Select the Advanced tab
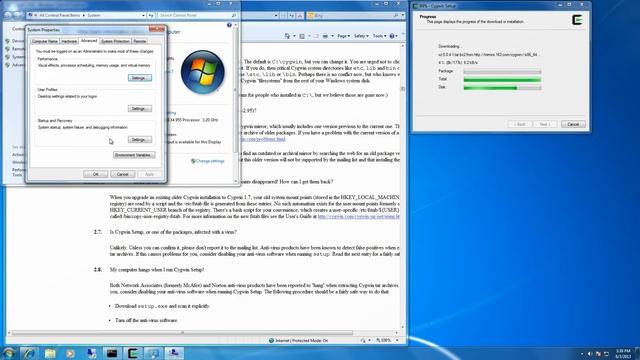This screenshot has height=360, width=640. pyautogui.click(x=89, y=40)
